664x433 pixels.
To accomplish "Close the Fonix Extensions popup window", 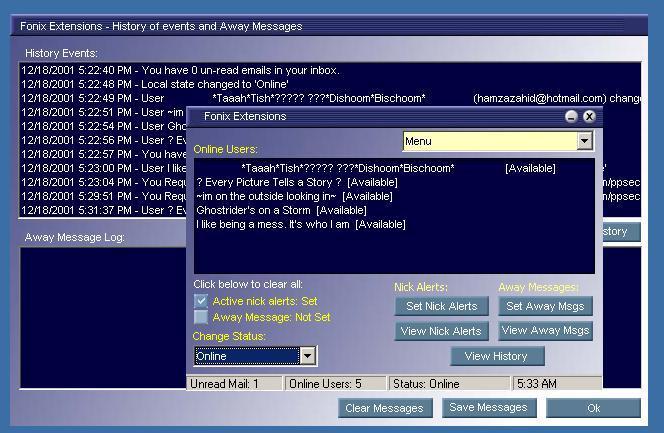I will [x=589, y=116].
